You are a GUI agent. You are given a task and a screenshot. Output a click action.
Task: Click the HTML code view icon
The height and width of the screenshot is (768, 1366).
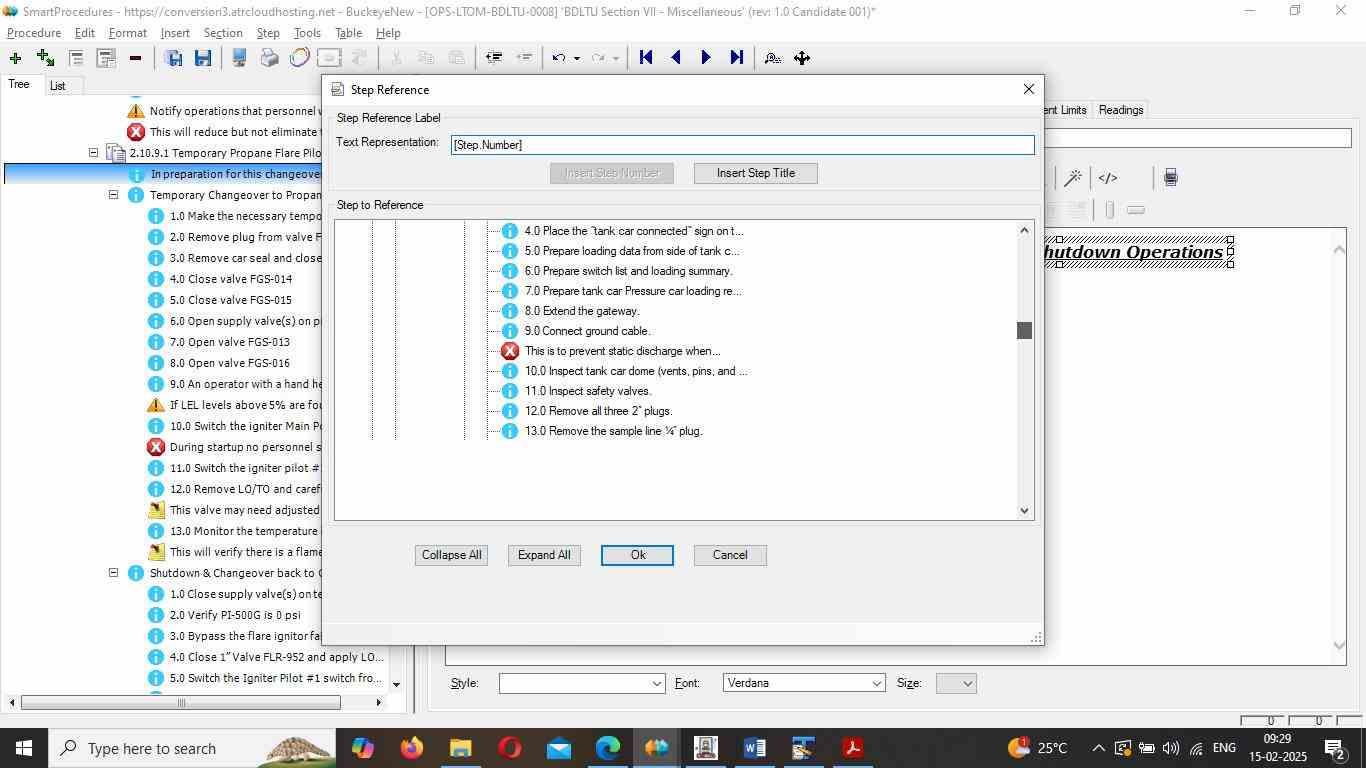point(1108,178)
